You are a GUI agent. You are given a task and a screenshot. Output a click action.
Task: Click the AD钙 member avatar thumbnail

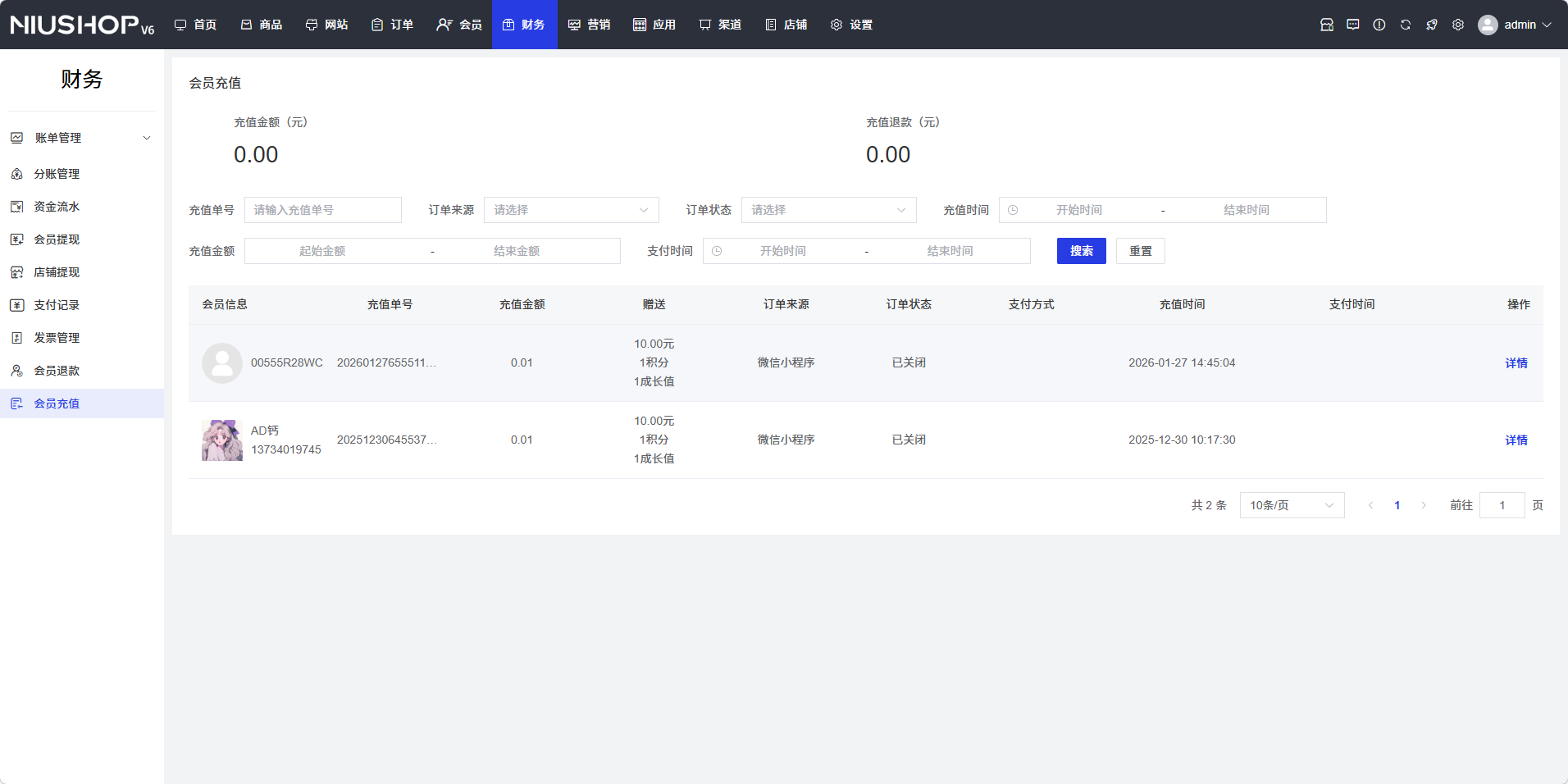tap(222, 440)
